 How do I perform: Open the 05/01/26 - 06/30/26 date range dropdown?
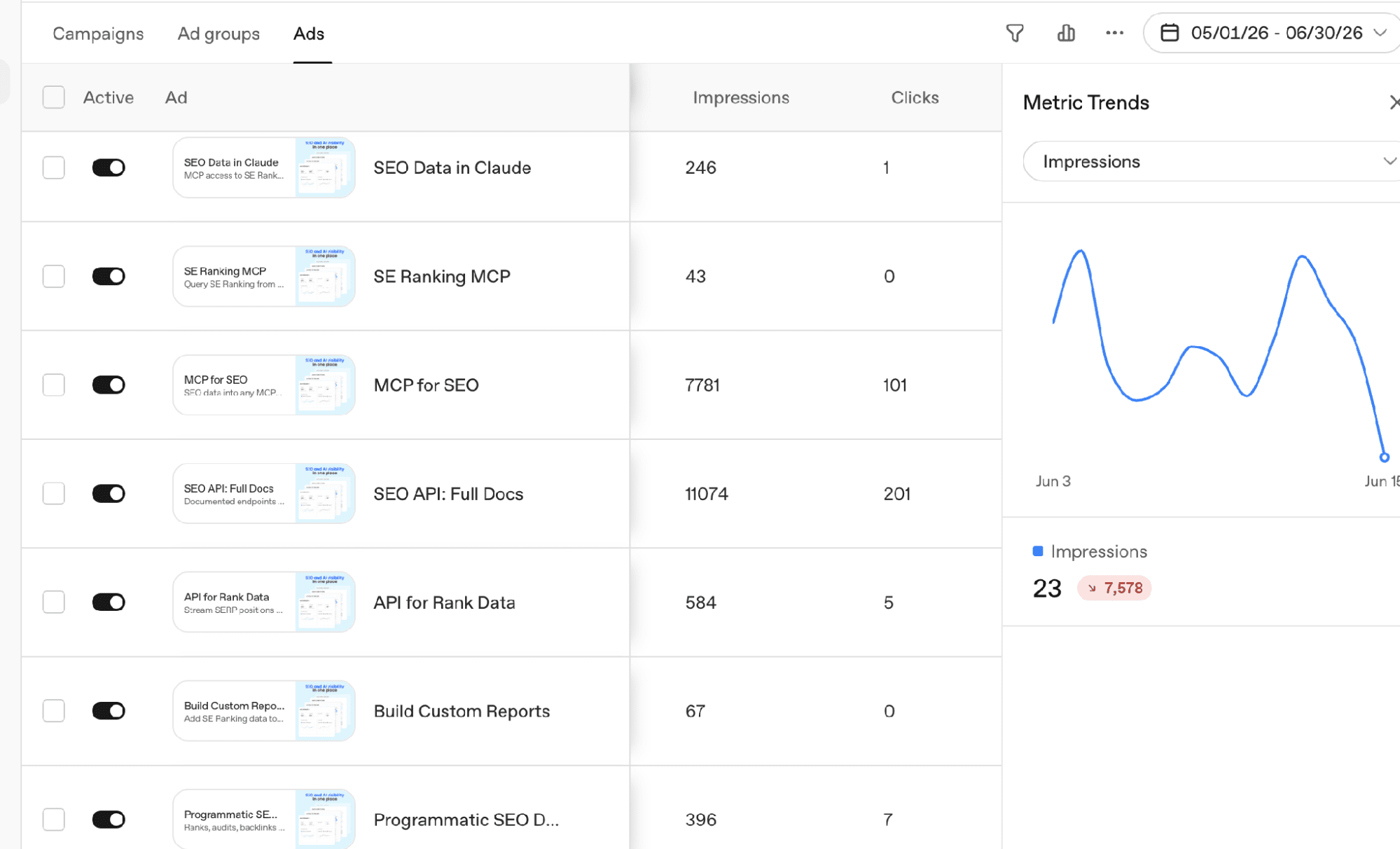pyautogui.click(x=1272, y=33)
